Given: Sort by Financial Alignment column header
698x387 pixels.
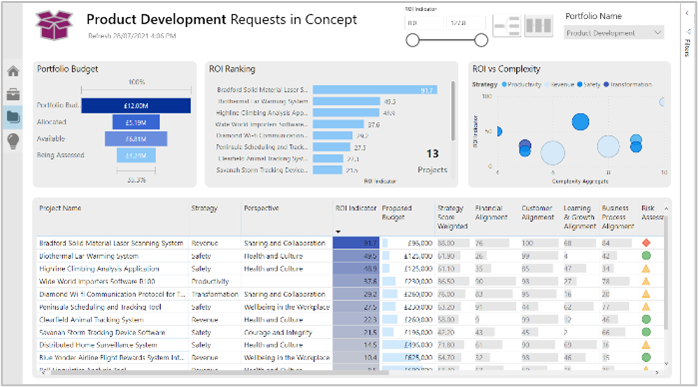Looking at the screenshot, I should pyautogui.click(x=491, y=212).
